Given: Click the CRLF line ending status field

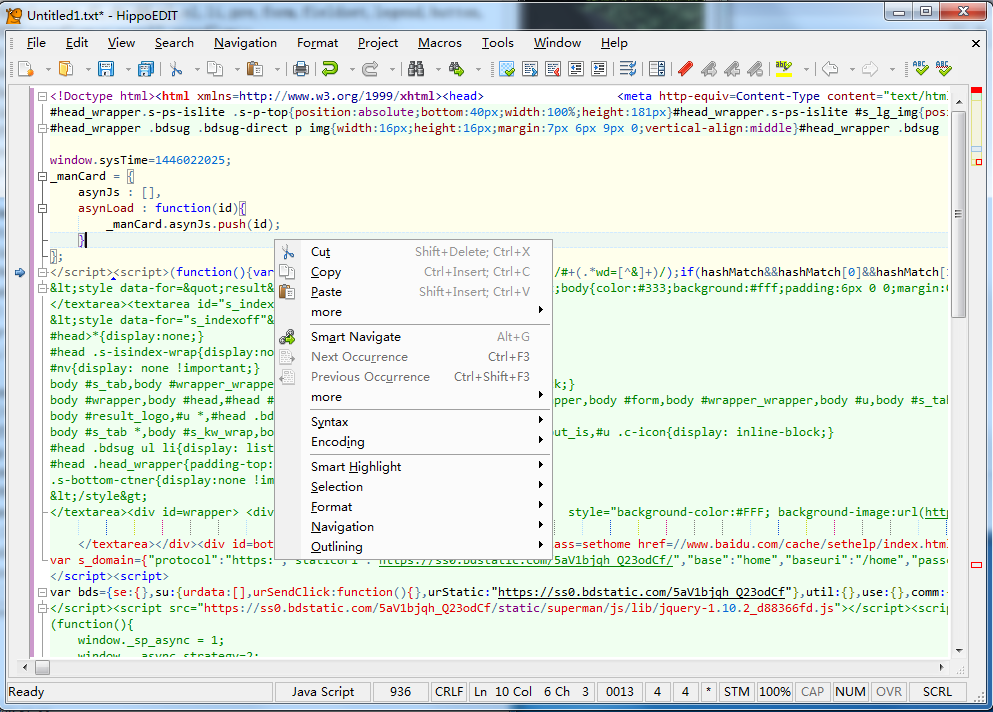Looking at the screenshot, I should tap(449, 691).
